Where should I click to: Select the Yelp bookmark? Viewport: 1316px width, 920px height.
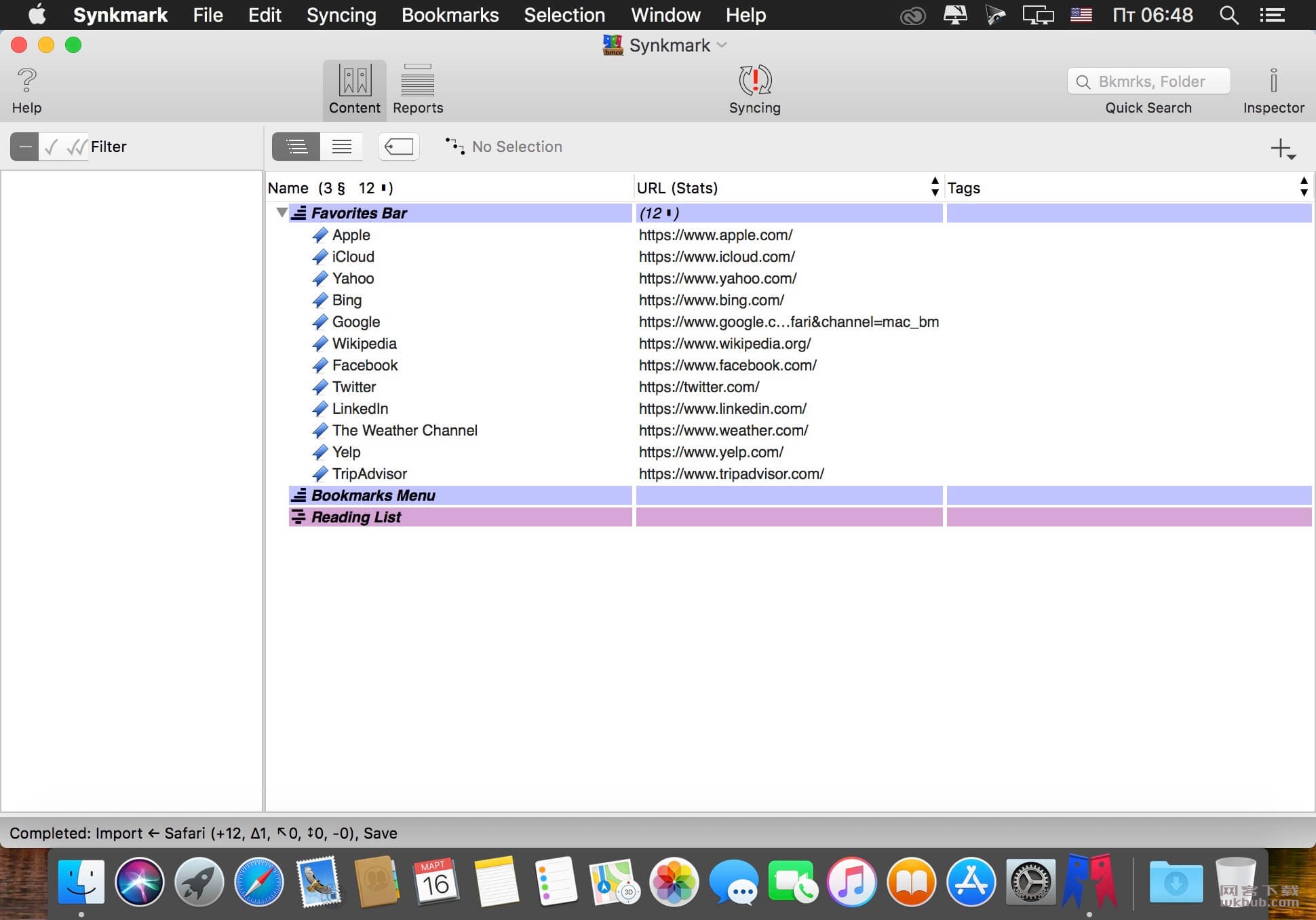[x=347, y=452]
